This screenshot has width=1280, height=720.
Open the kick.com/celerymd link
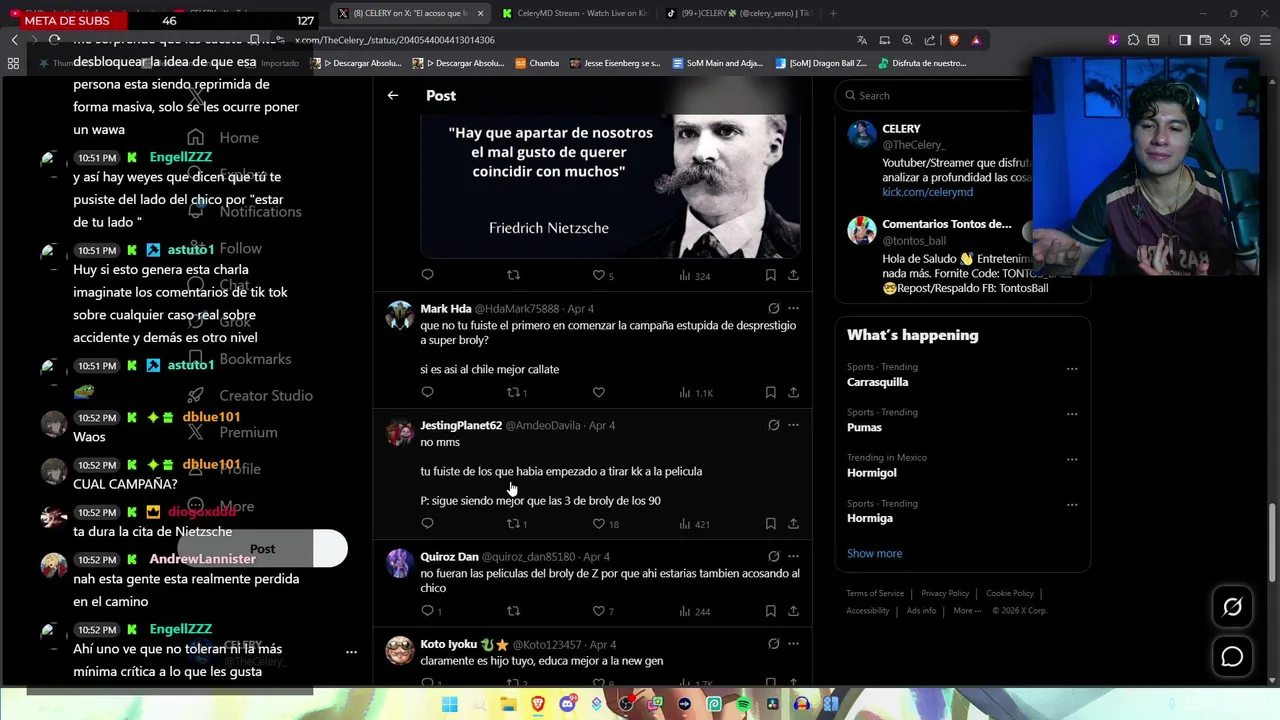[927, 192]
